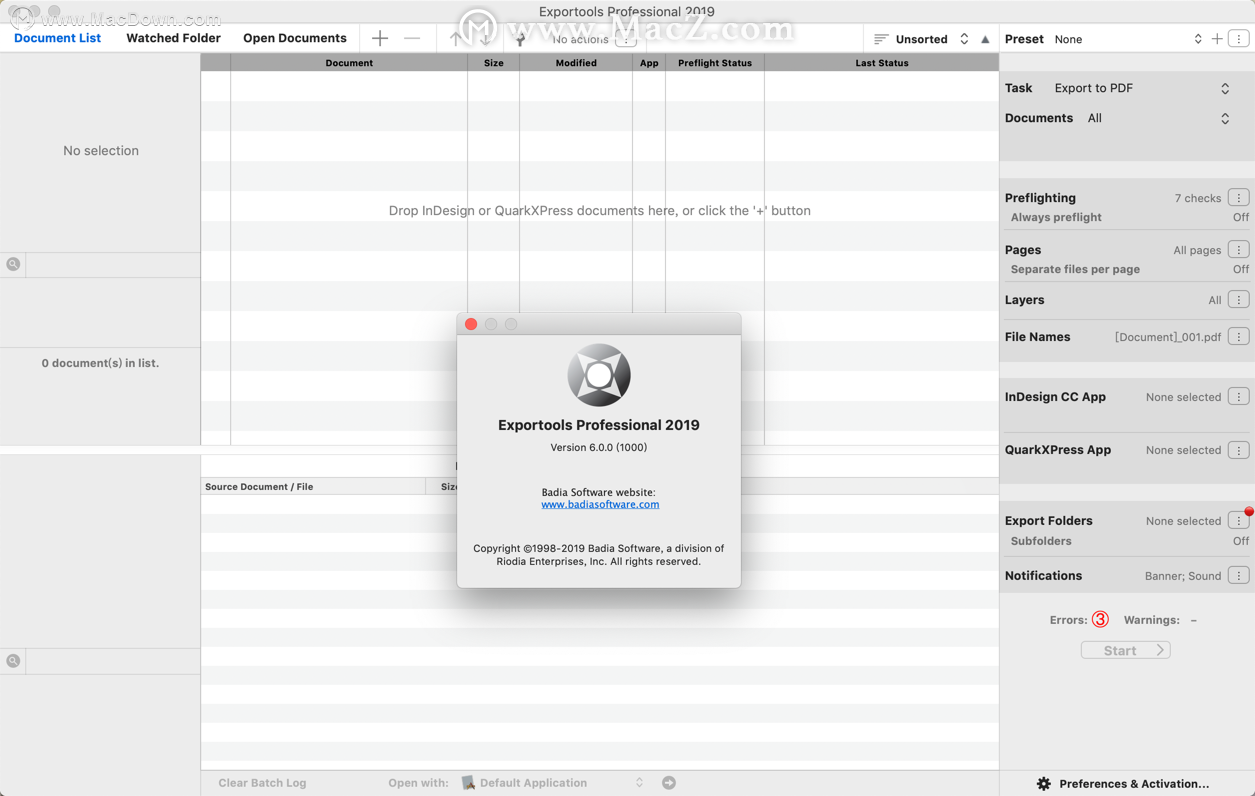This screenshot has height=796, width=1255.
Task: Open the No actions options menu
Action: click(x=626, y=39)
